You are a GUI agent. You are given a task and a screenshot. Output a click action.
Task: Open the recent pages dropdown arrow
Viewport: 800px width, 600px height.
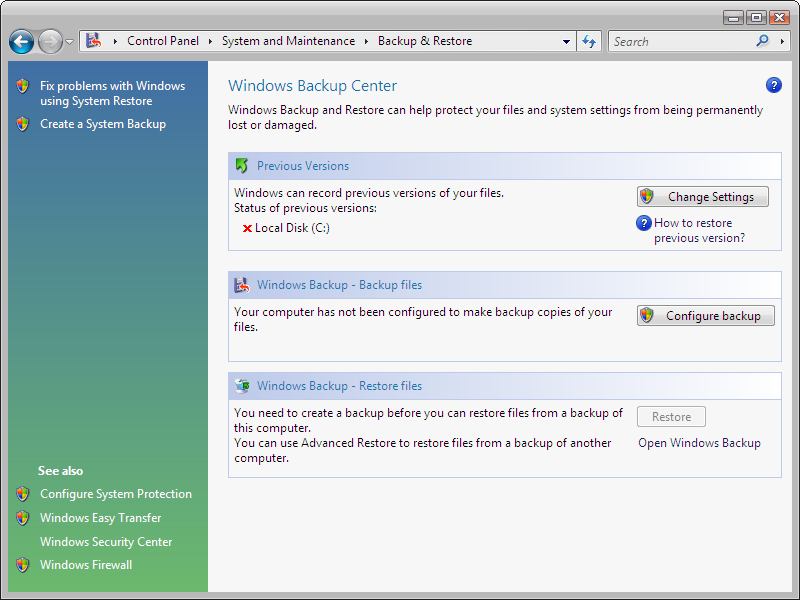click(69, 42)
